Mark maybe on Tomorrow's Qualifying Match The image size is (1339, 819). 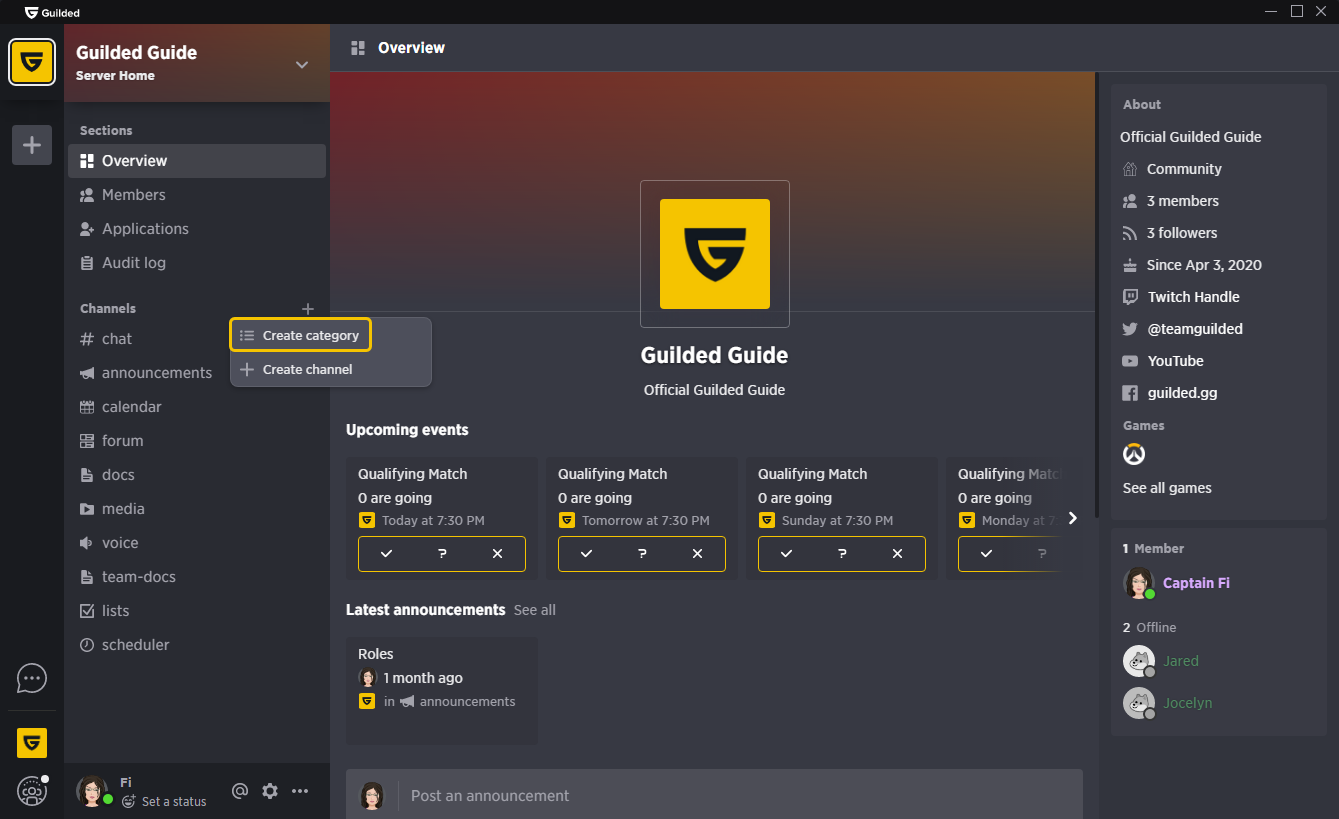click(x=642, y=554)
